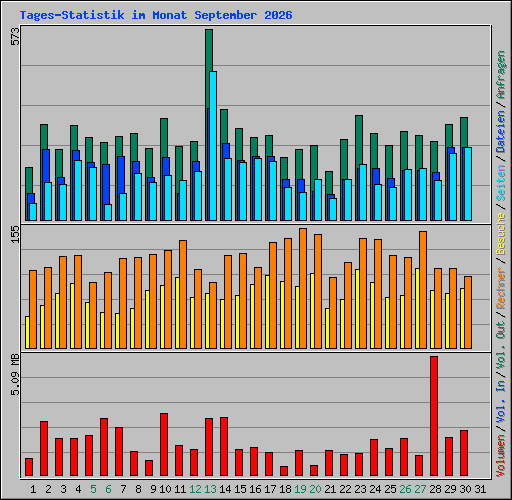Click the 'Volumen' legend label

click(501, 456)
